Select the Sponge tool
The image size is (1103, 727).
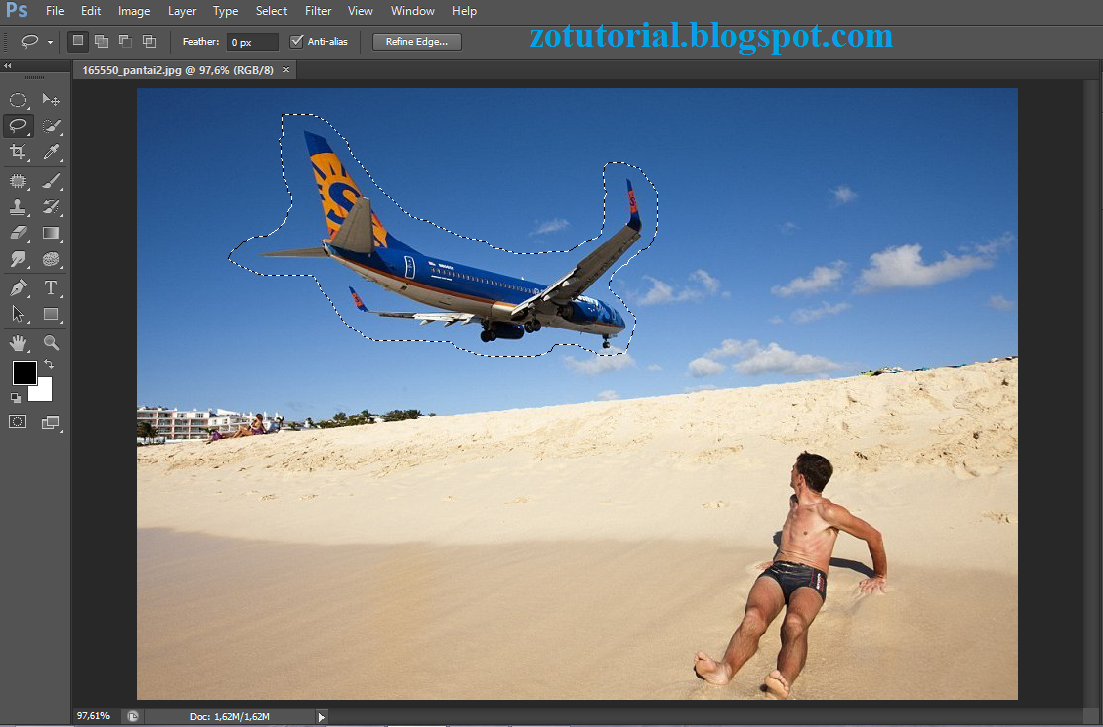pyautogui.click(x=51, y=259)
